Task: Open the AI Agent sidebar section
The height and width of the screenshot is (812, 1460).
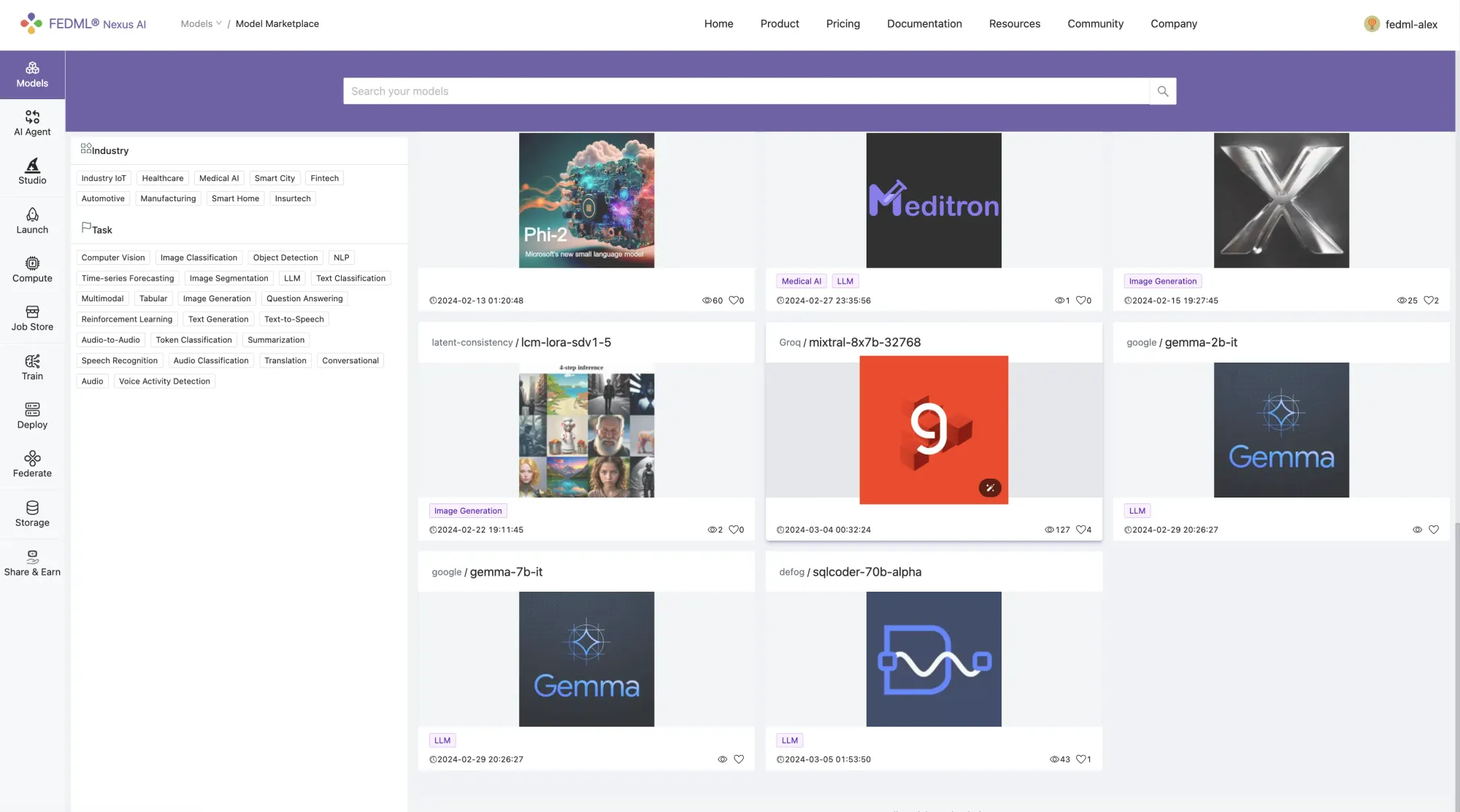Action: (x=32, y=123)
